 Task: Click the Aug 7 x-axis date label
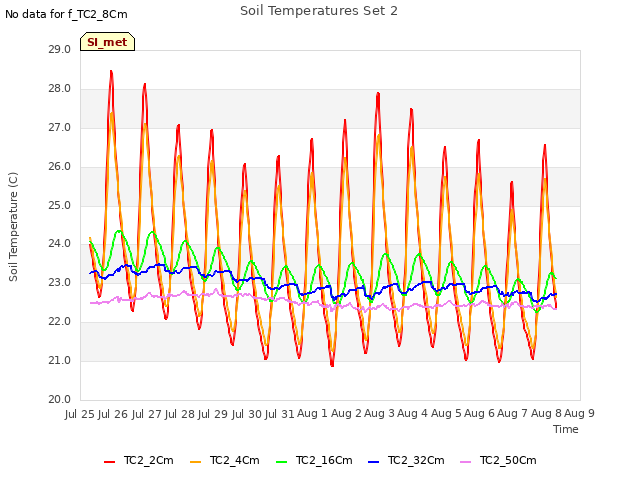pos(513,414)
